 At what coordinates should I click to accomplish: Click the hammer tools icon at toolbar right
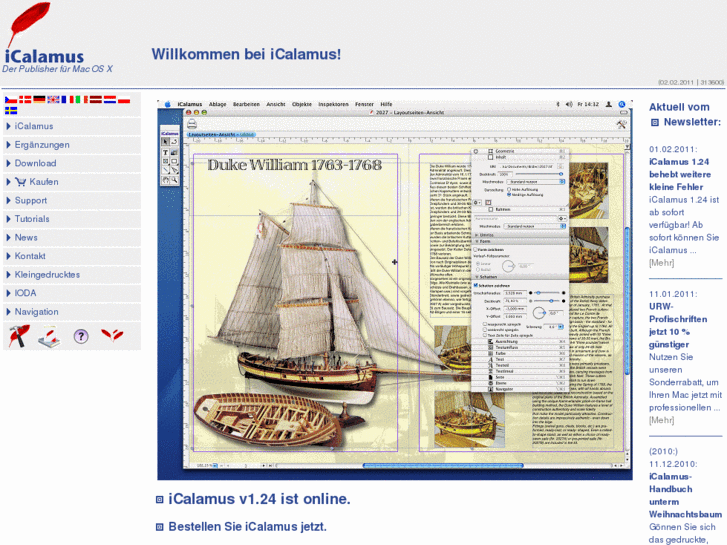point(621,124)
